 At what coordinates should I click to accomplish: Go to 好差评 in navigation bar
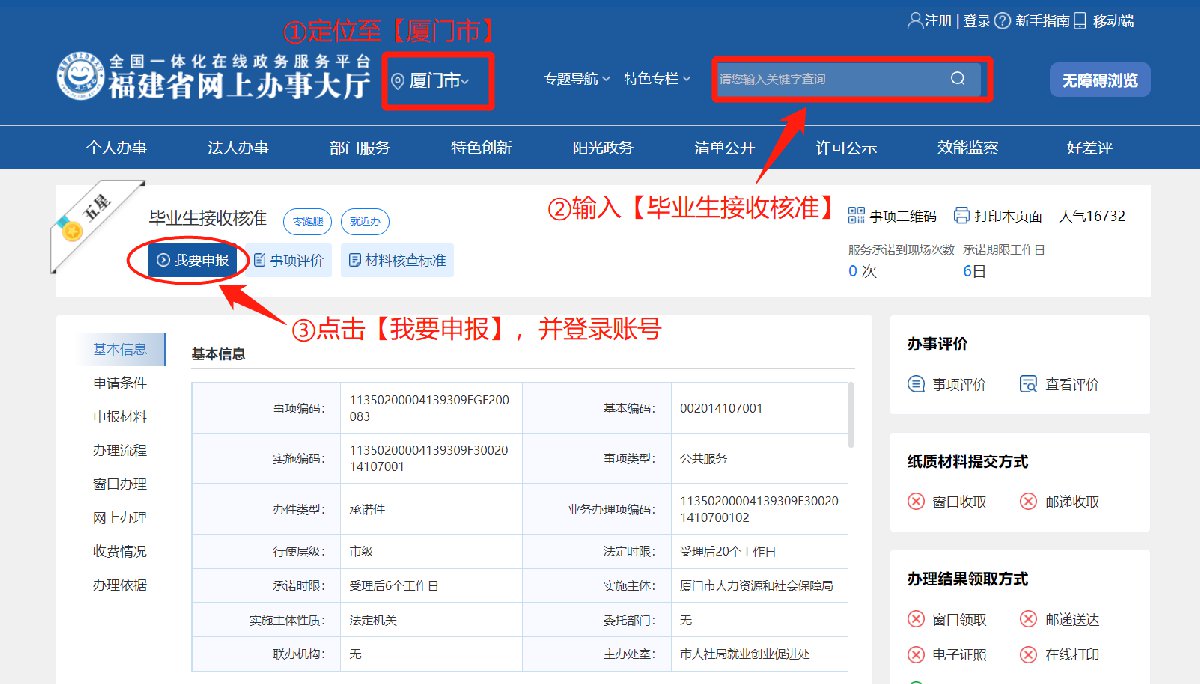1089,148
